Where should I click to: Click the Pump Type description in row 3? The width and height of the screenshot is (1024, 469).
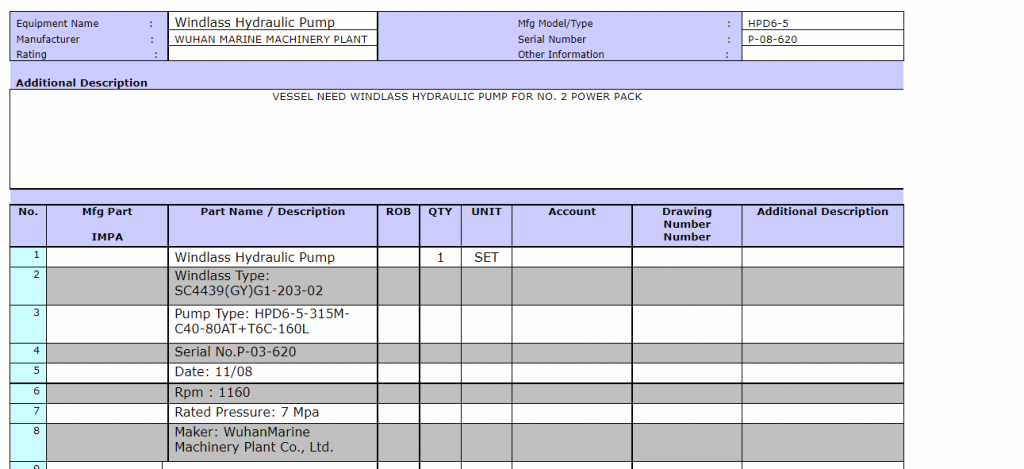273,321
